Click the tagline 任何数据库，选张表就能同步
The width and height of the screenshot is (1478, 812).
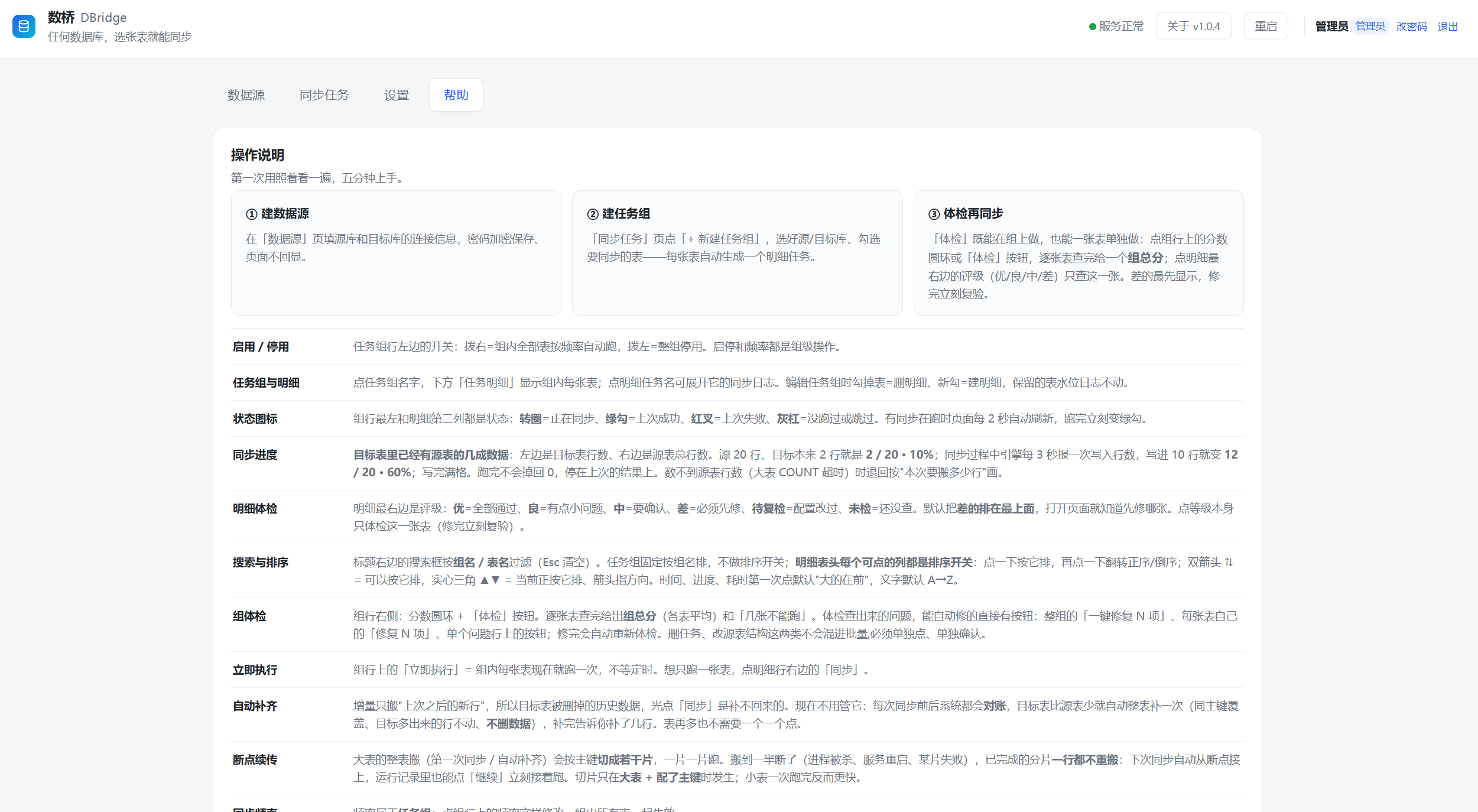(120, 37)
